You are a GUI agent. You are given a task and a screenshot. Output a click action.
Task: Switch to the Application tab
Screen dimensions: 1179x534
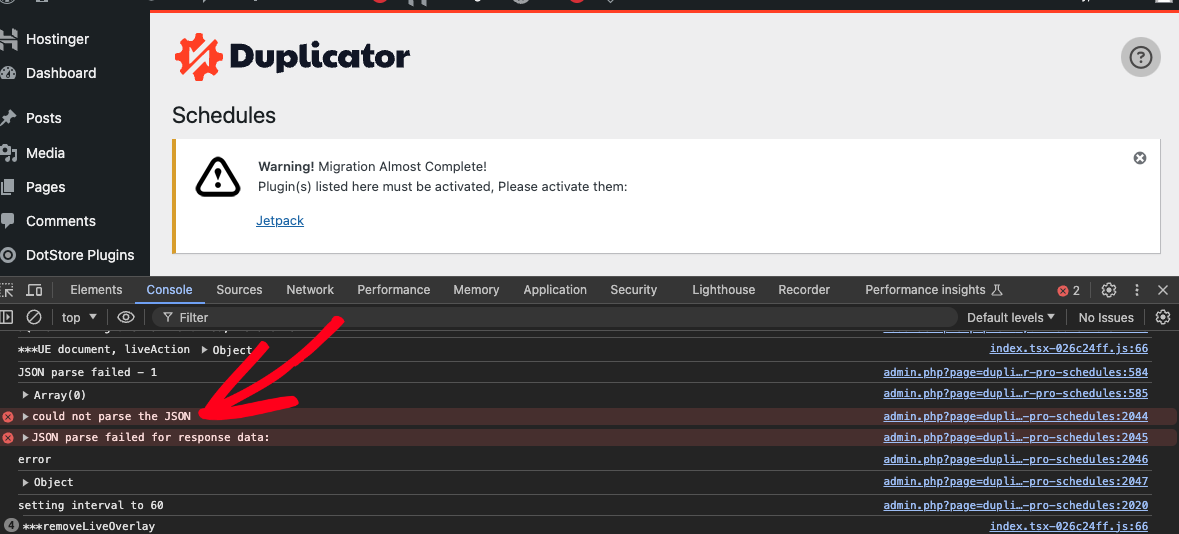555,290
